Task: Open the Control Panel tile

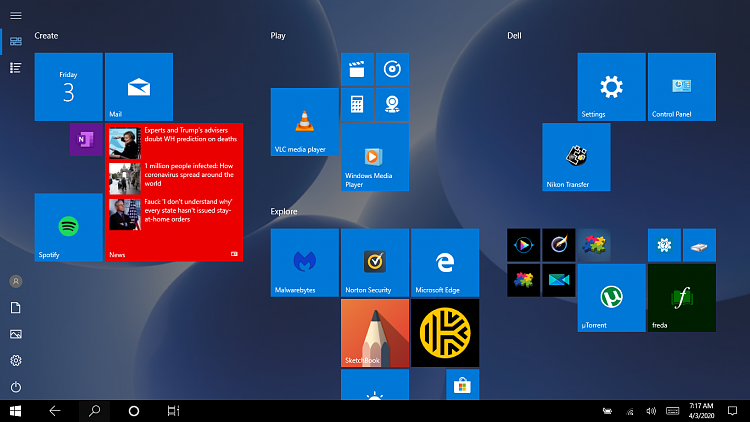Action: tap(682, 87)
